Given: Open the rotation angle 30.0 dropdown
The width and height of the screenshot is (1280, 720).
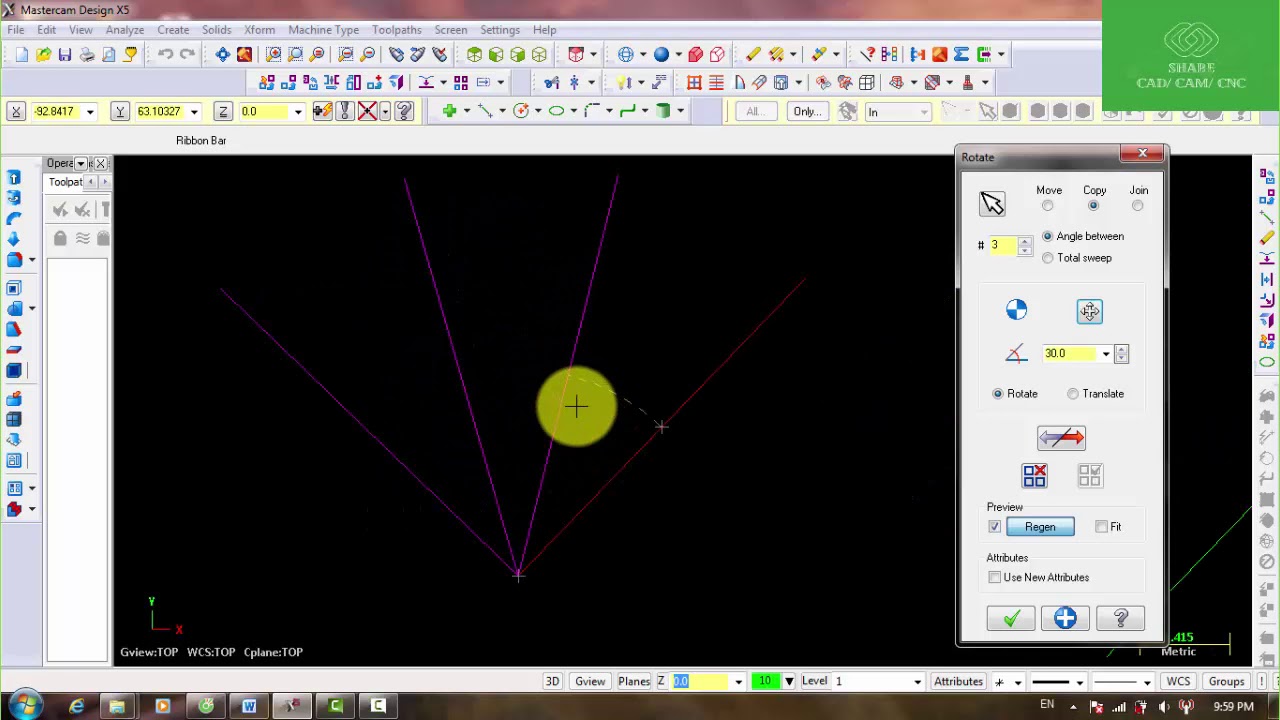Looking at the screenshot, I should [1105, 354].
